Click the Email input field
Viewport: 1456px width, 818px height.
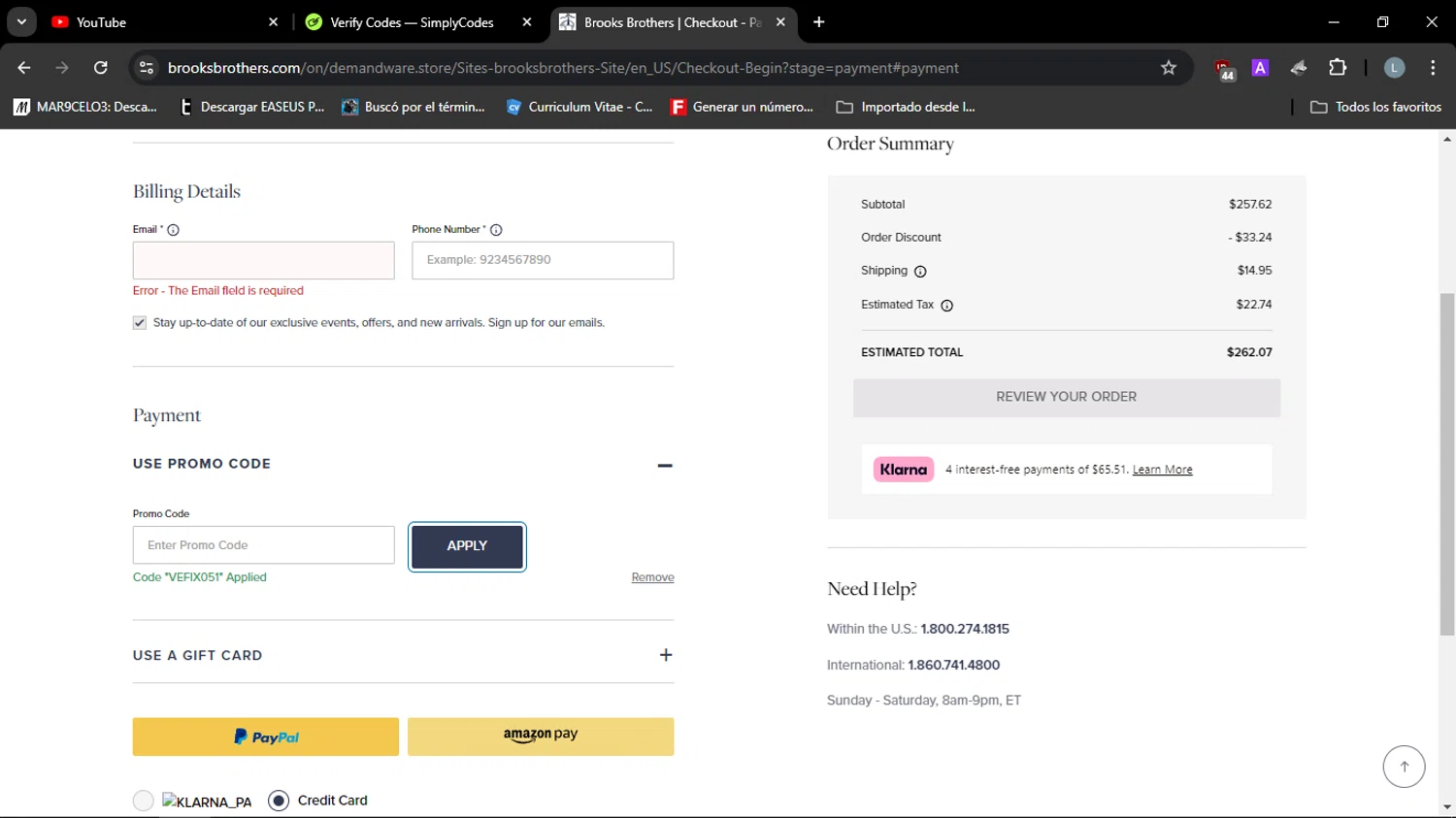263,260
